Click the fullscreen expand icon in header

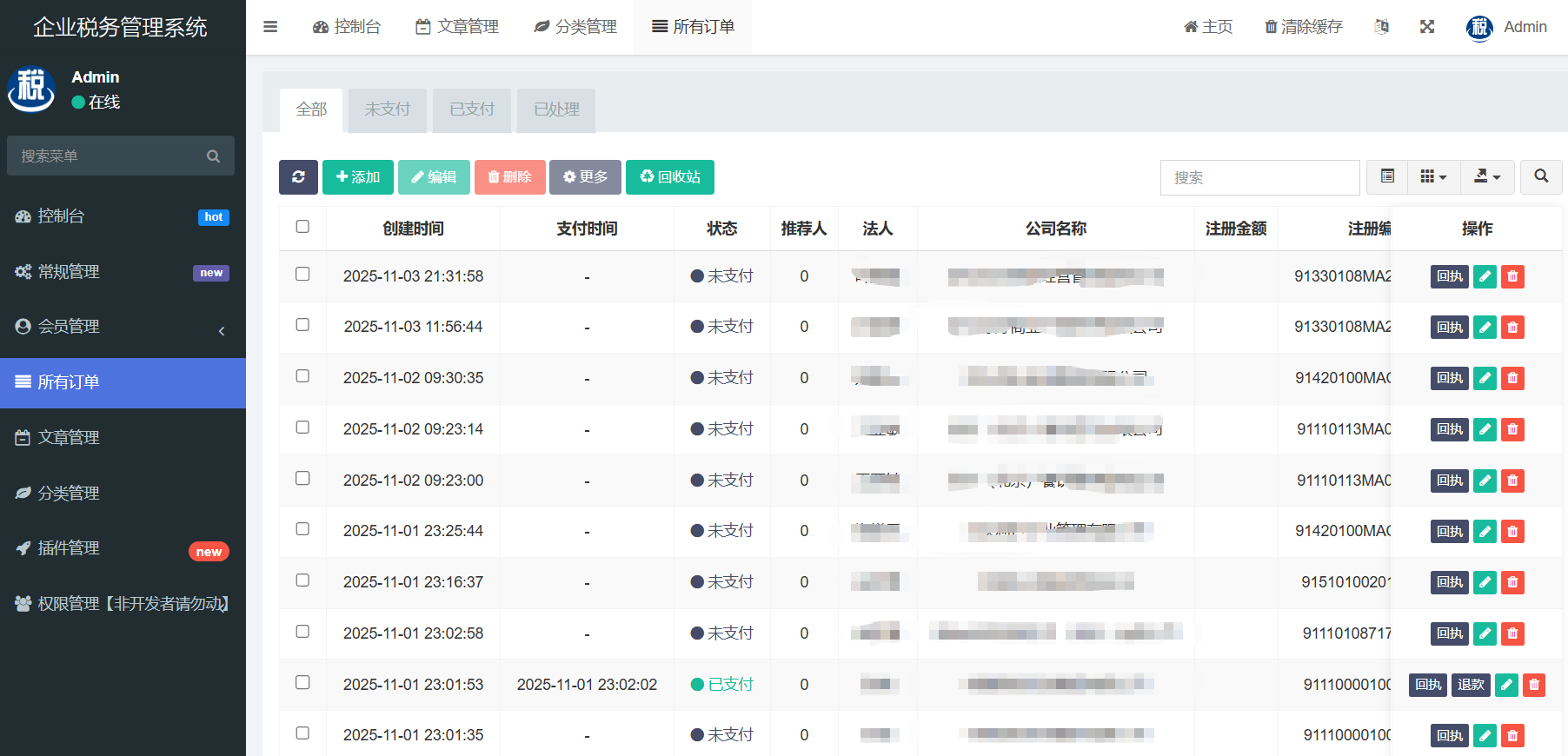1426,27
